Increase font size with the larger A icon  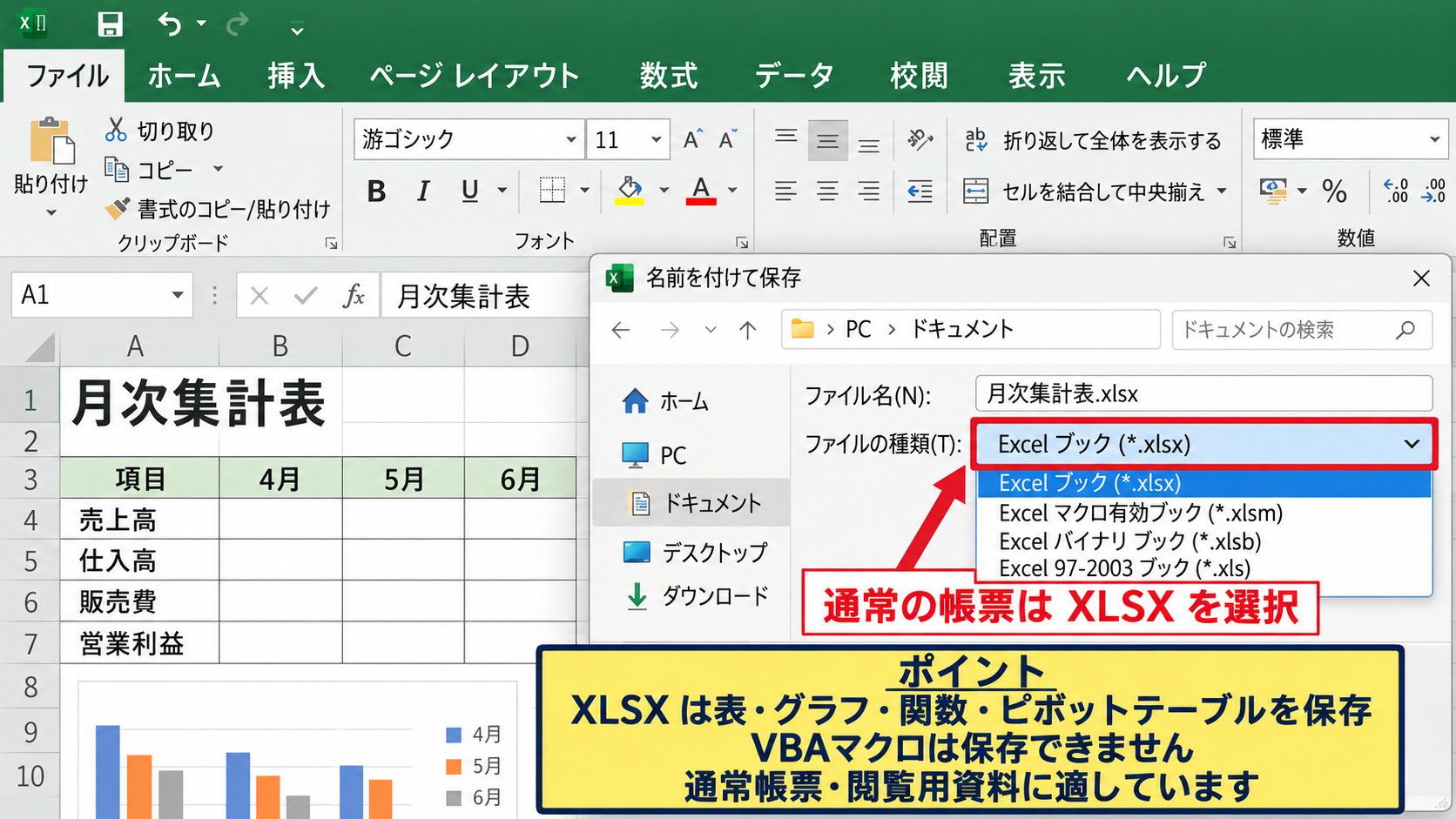692,139
